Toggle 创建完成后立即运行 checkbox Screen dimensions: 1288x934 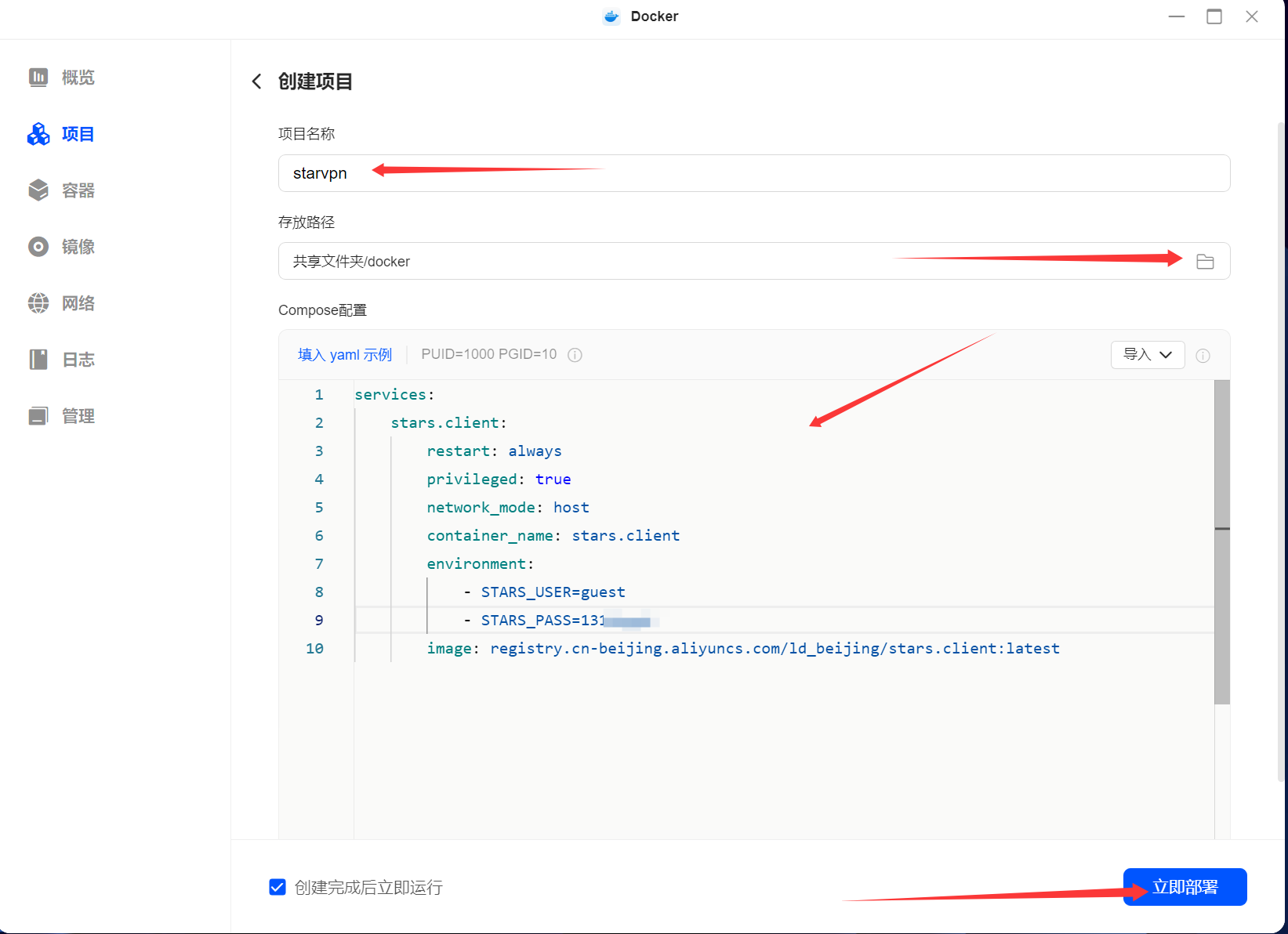point(278,887)
